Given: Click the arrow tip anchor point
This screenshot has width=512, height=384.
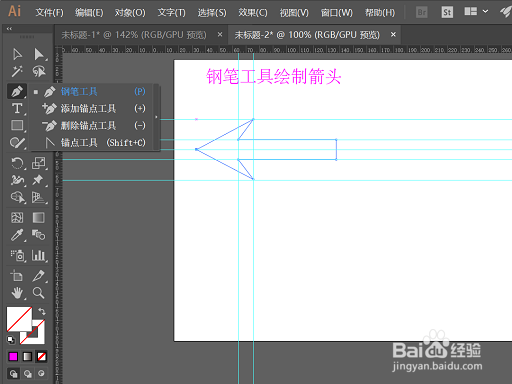Looking at the screenshot, I should (196, 149).
